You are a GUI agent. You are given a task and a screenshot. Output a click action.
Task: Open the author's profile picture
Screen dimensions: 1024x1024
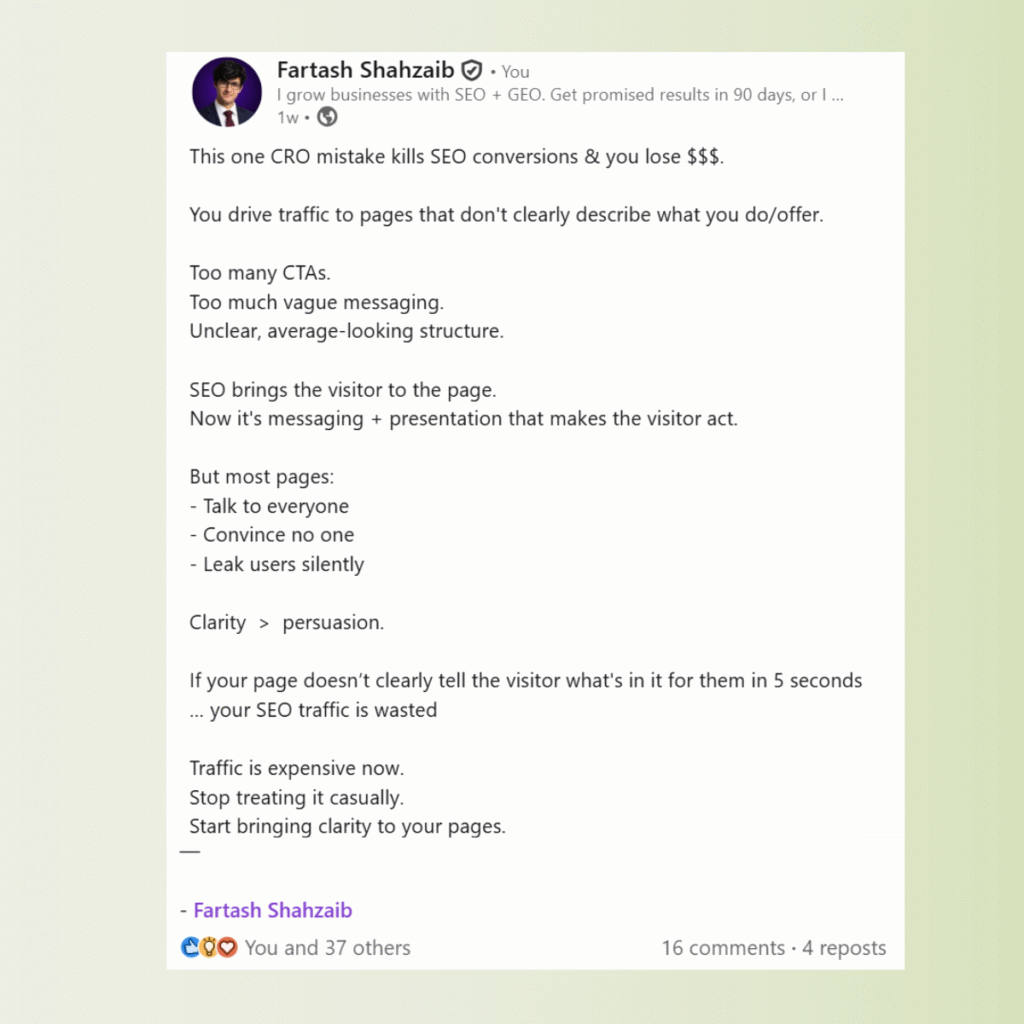click(227, 92)
